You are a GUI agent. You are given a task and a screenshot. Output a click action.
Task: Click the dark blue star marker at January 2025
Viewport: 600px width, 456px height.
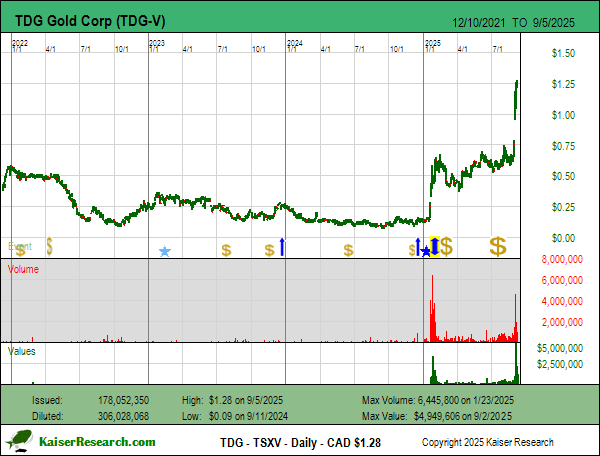point(426,252)
